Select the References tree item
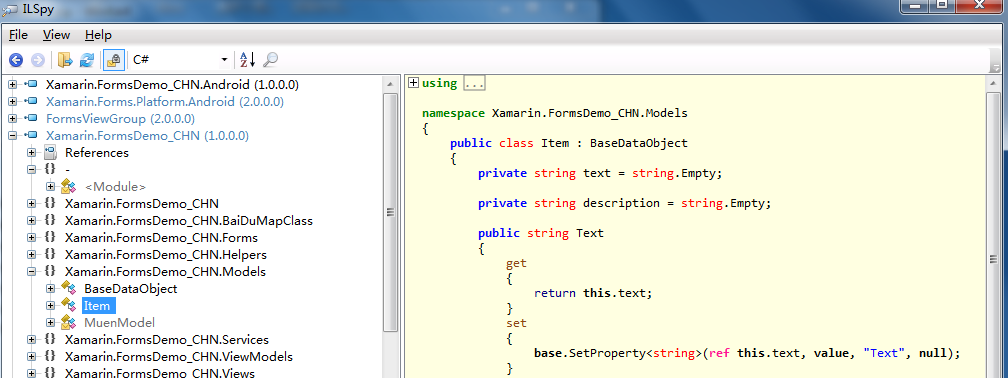Viewport: 1008px width, 378px height. (x=97, y=152)
